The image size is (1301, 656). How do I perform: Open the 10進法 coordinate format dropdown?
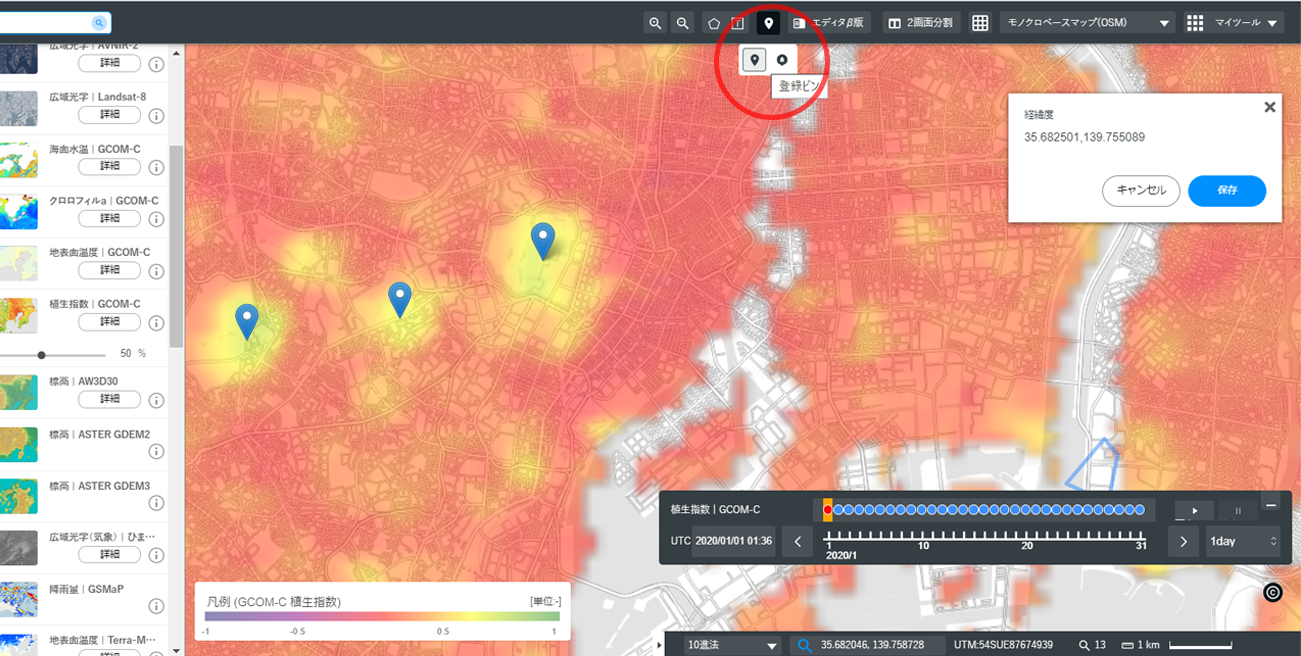731,645
